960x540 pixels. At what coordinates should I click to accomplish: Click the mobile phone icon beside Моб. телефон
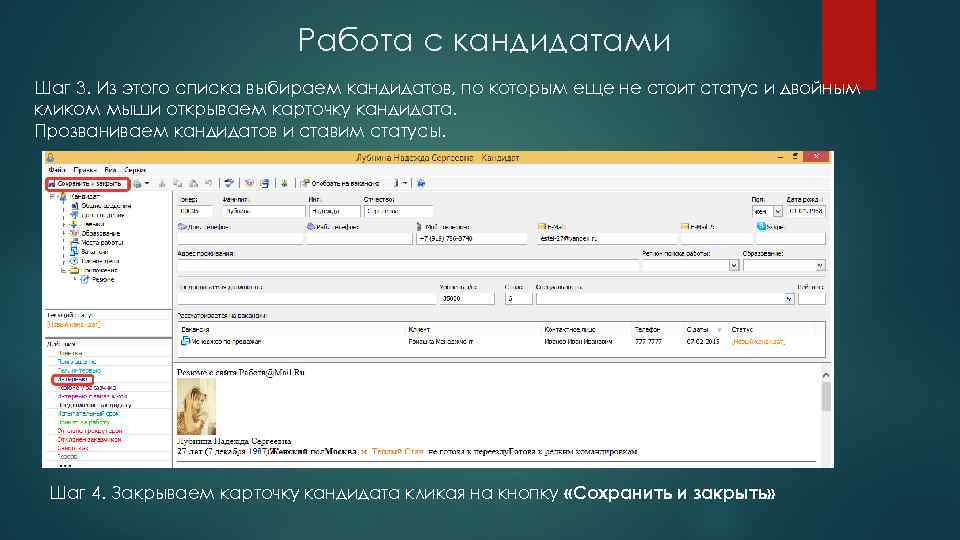tap(419, 227)
